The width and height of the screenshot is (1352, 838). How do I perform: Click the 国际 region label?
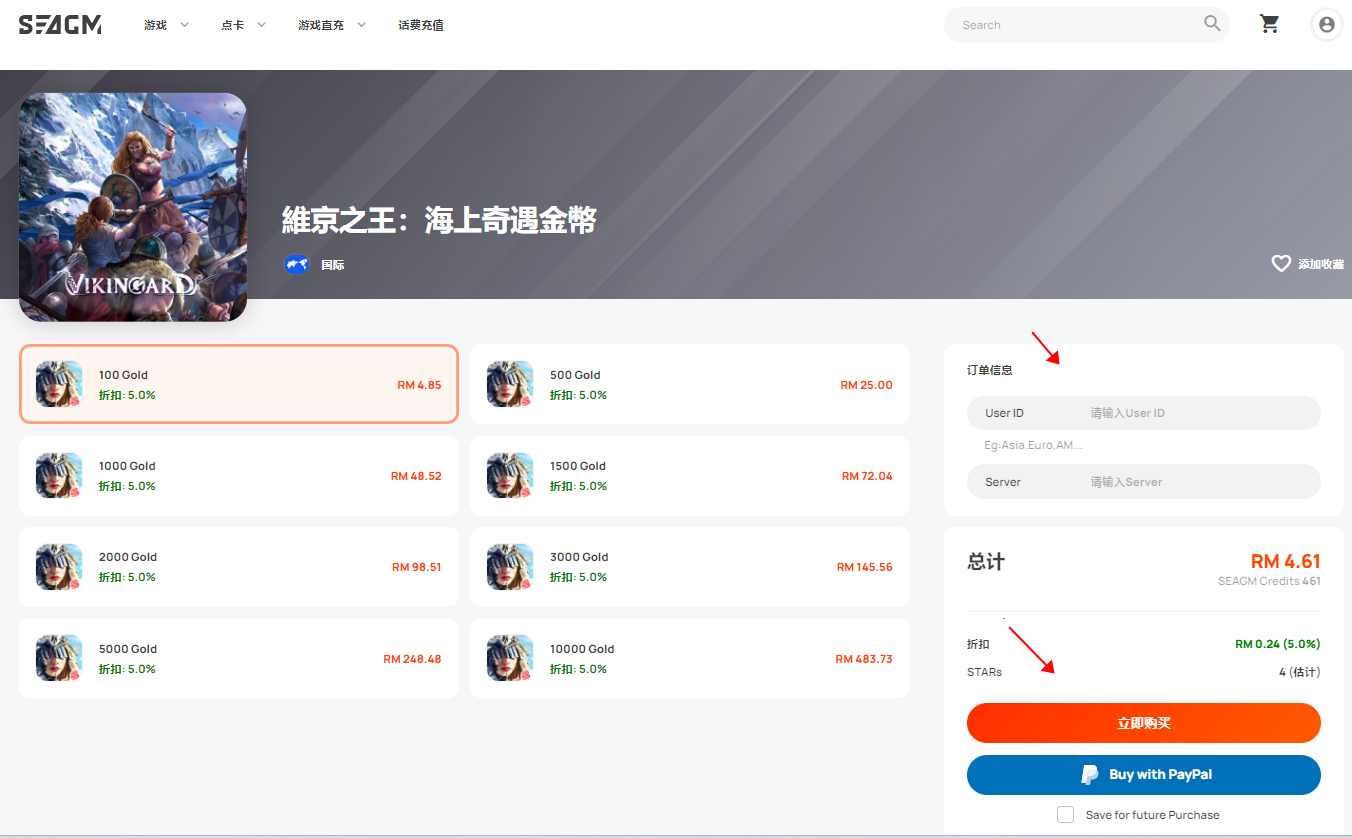tap(333, 265)
